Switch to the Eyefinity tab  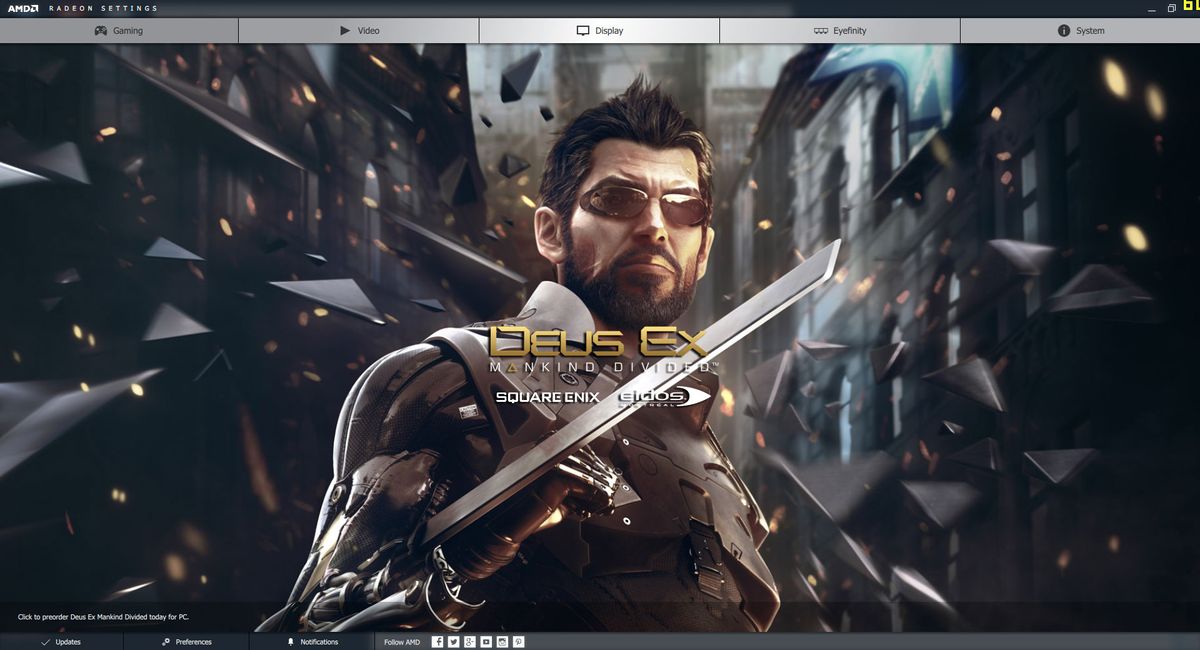[x=840, y=30]
